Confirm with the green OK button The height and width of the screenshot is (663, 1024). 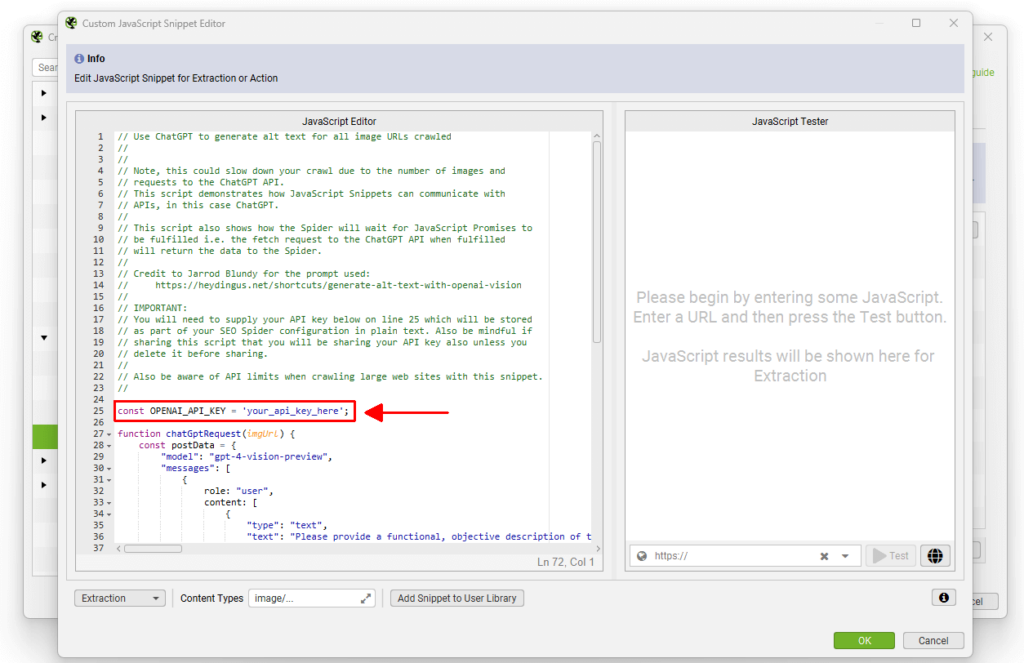[864, 640]
